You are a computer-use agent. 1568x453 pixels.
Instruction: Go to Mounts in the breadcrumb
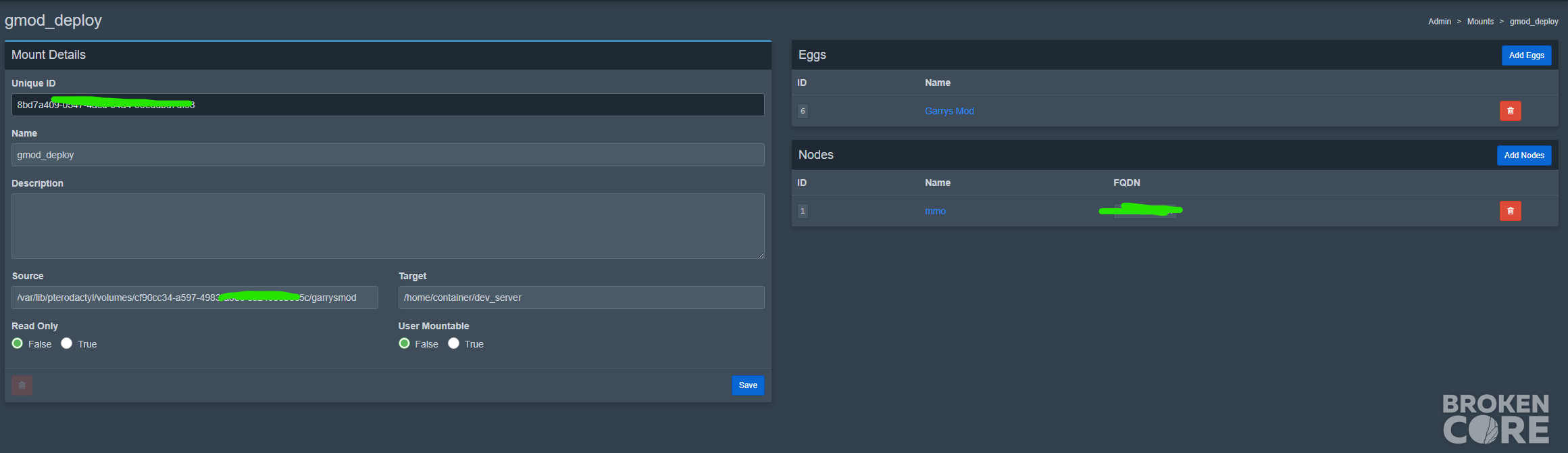click(x=1480, y=22)
